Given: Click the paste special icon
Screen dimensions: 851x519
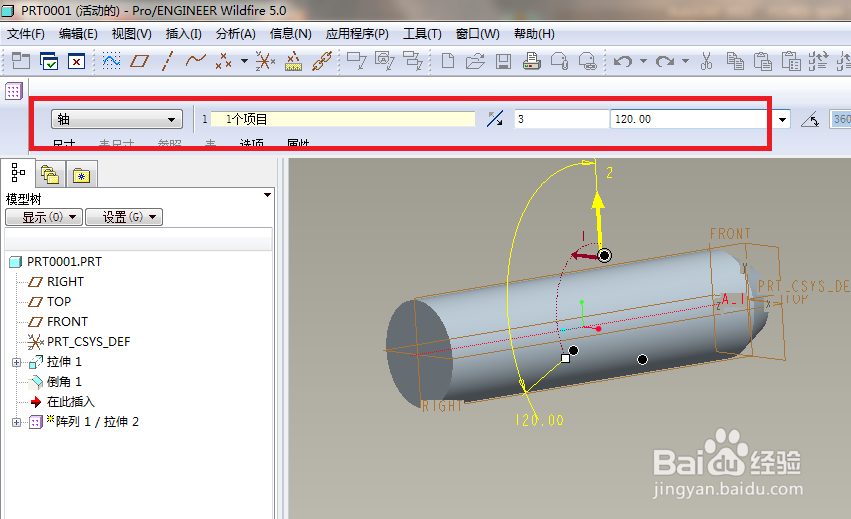Looking at the screenshot, I should coord(791,61).
